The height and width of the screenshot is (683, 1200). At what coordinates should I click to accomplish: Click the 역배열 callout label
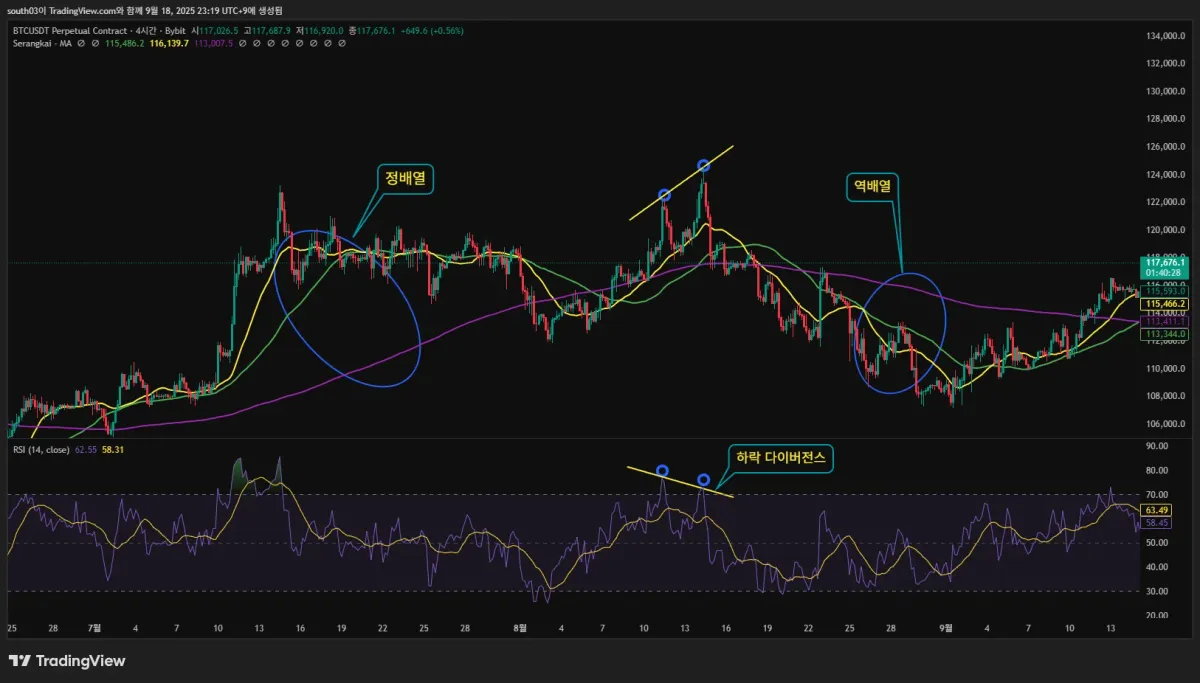tap(873, 185)
